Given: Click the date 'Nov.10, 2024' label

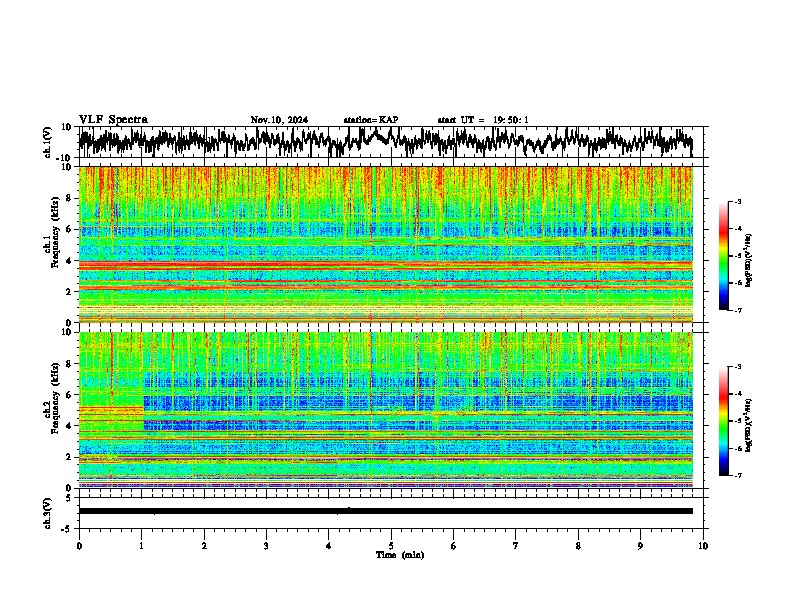Looking at the screenshot, I should tap(279, 120).
